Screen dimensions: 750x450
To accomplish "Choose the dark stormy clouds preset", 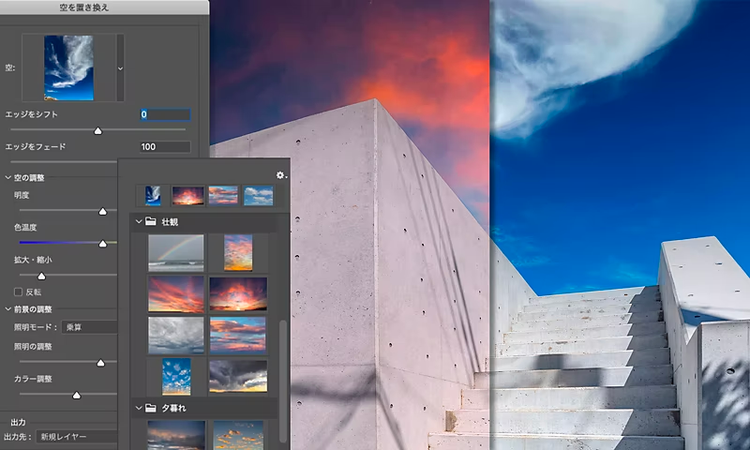I will (x=238, y=376).
